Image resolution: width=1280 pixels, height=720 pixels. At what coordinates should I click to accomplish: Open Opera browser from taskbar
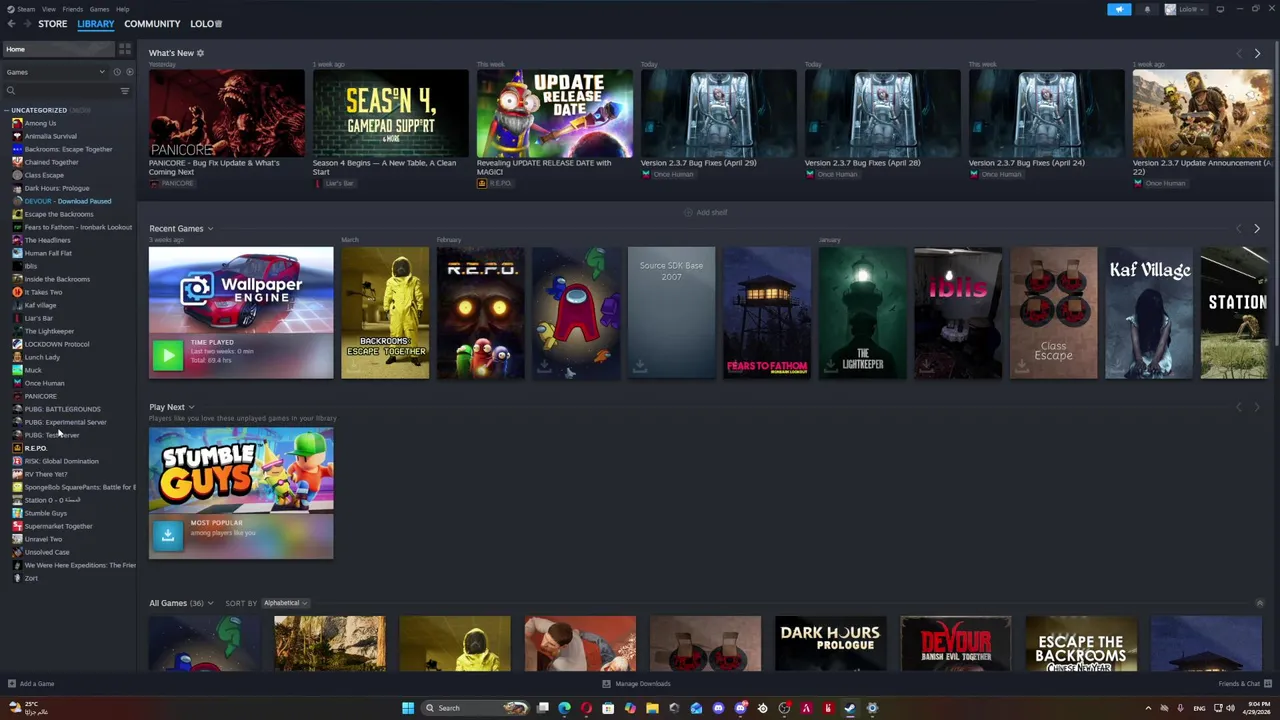pyautogui.click(x=586, y=708)
